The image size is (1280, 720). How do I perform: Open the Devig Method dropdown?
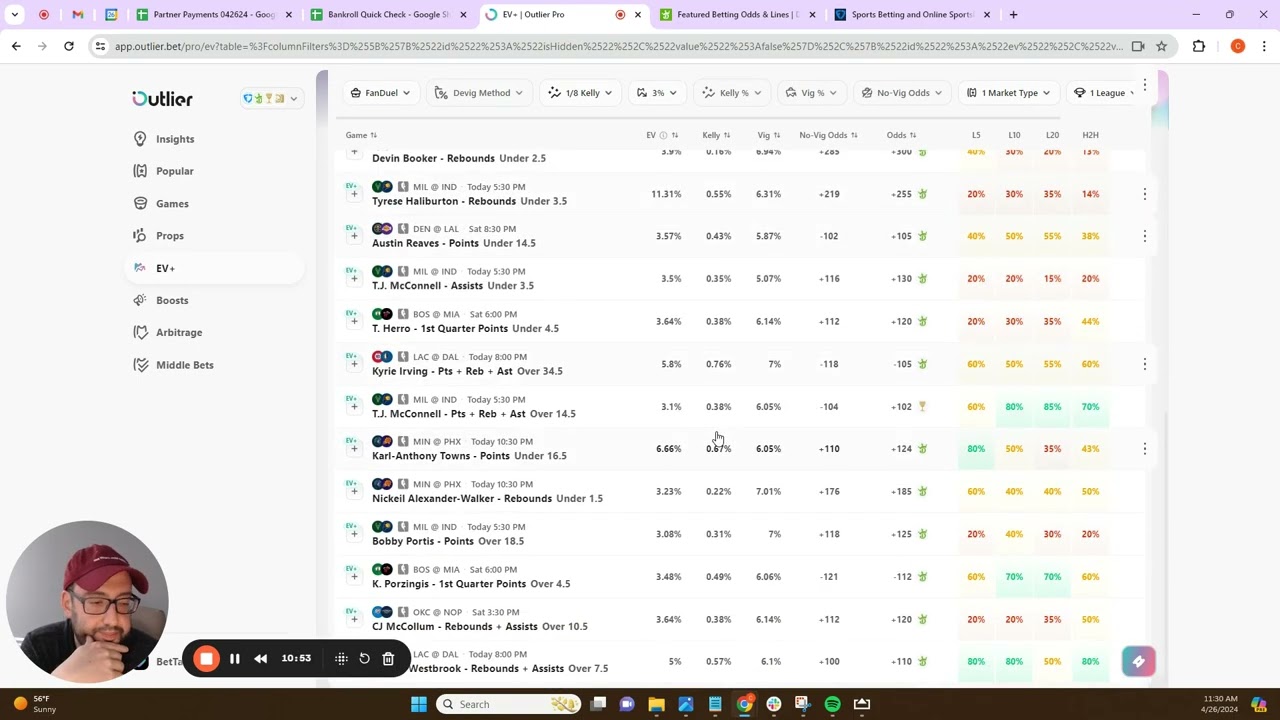479,93
